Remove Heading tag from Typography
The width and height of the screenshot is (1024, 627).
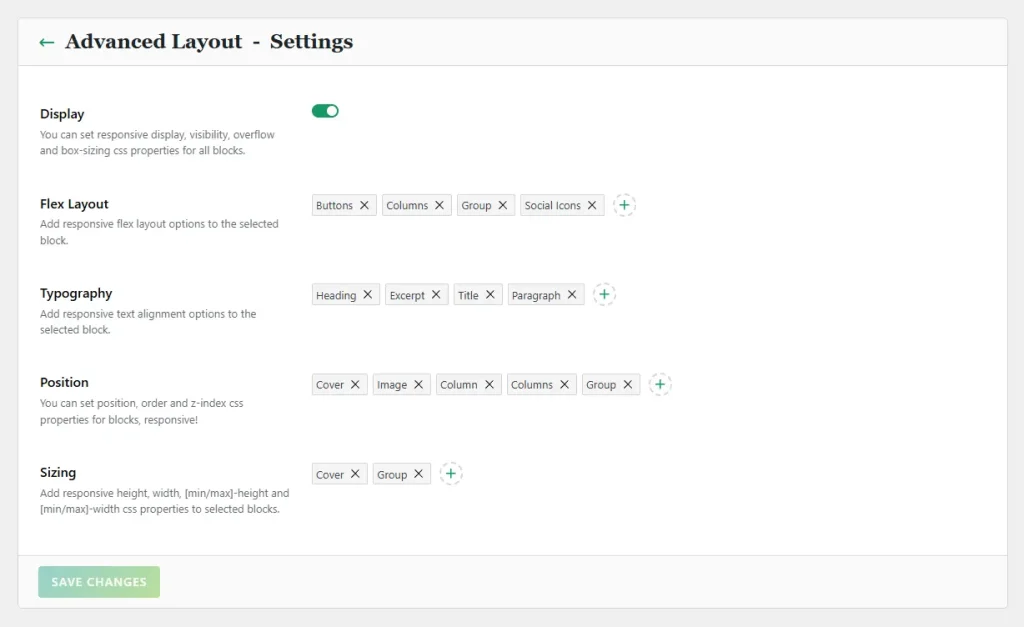click(368, 295)
